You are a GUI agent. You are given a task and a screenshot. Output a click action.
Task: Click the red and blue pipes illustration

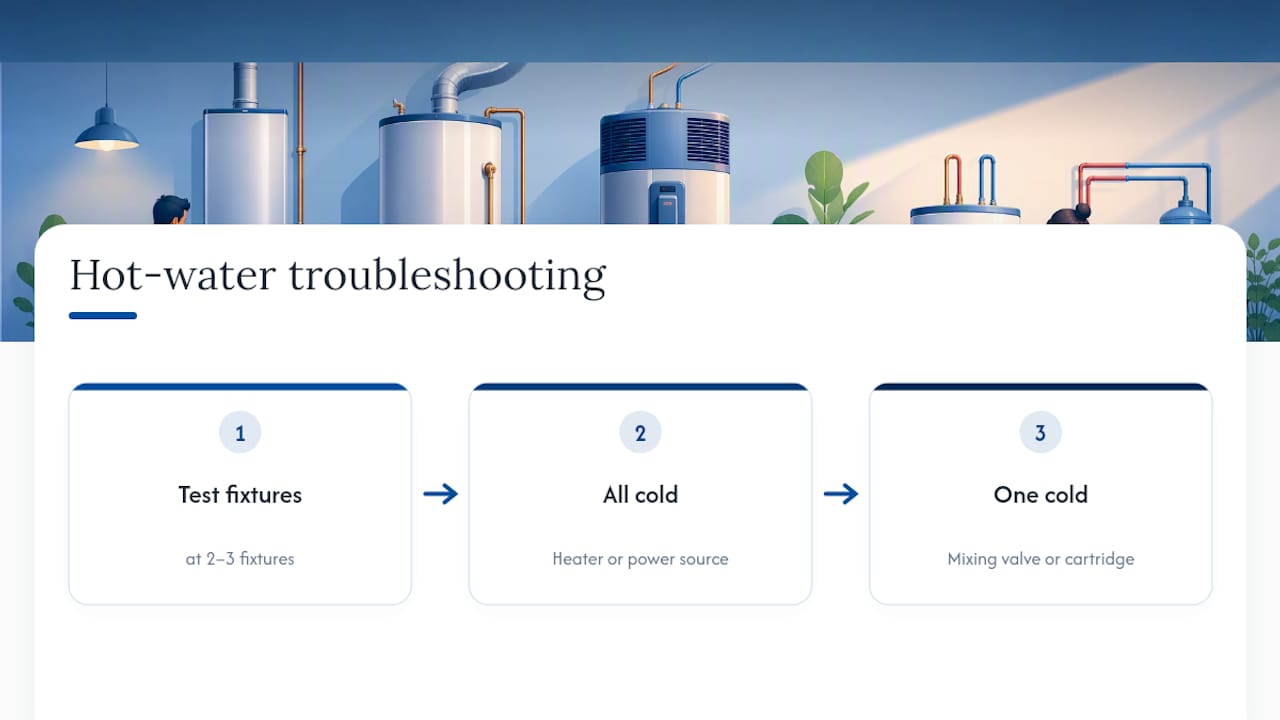(1144, 190)
